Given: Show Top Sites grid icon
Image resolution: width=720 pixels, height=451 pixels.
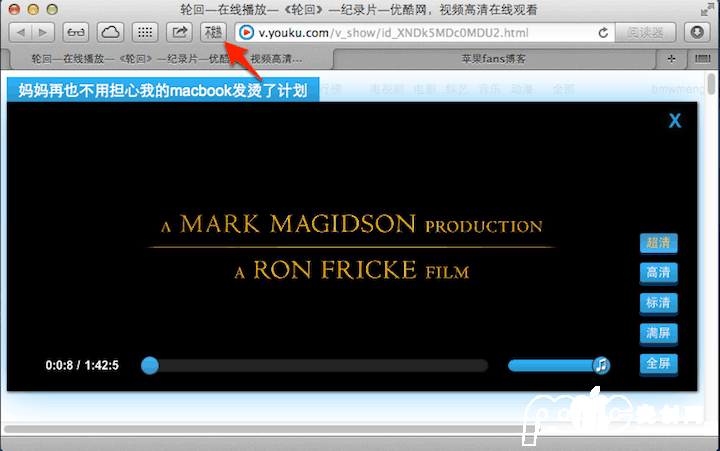Looking at the screenshot, I should point(145,32).
